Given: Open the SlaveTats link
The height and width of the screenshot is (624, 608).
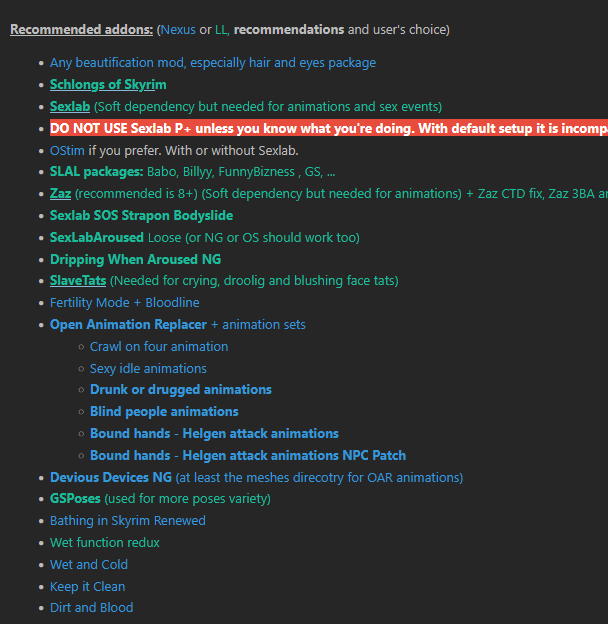Looking at the screenshot, I should pyautogui.click(x=78, y=281).
